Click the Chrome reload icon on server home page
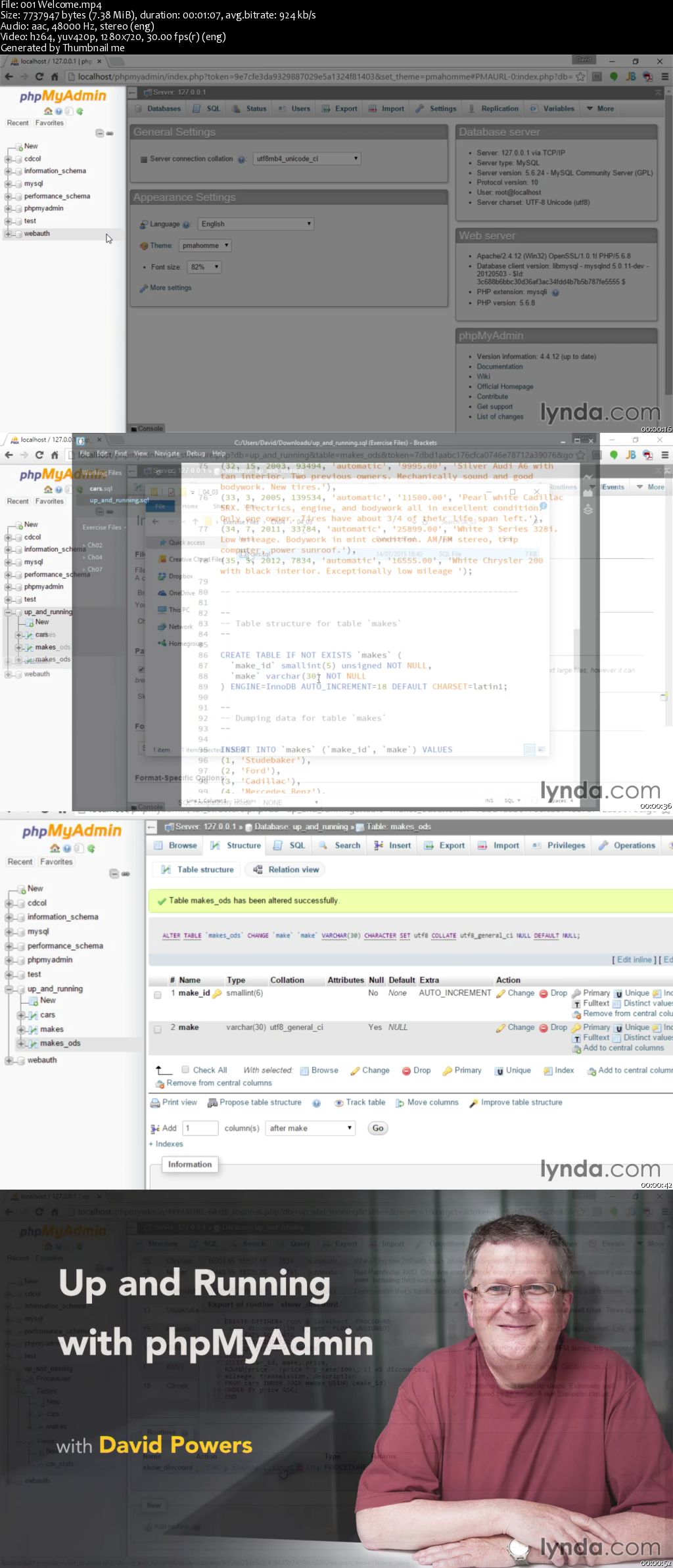 [39, 77]
